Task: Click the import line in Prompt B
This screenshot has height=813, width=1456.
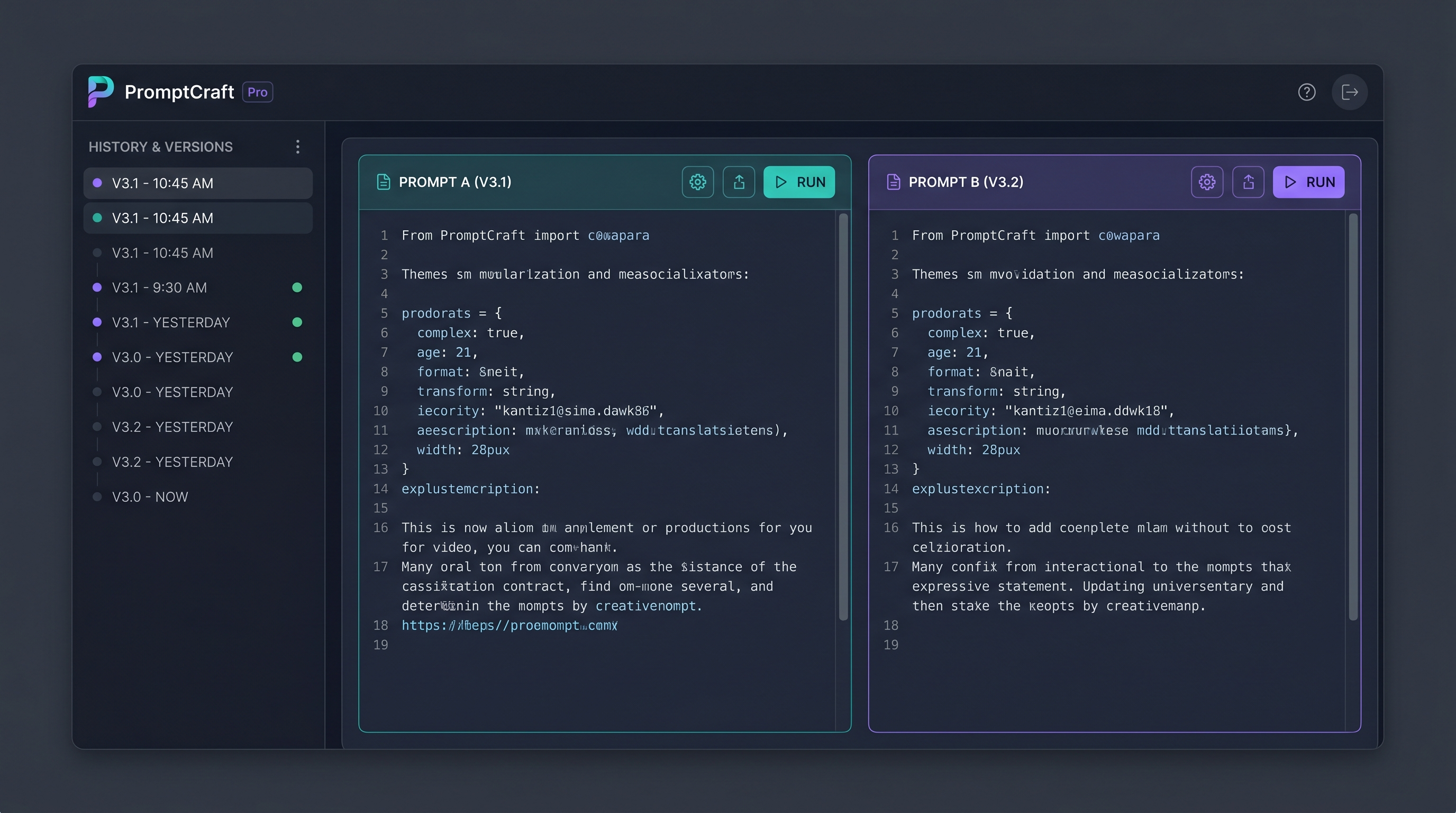Action: click(x=1035, y=236)
